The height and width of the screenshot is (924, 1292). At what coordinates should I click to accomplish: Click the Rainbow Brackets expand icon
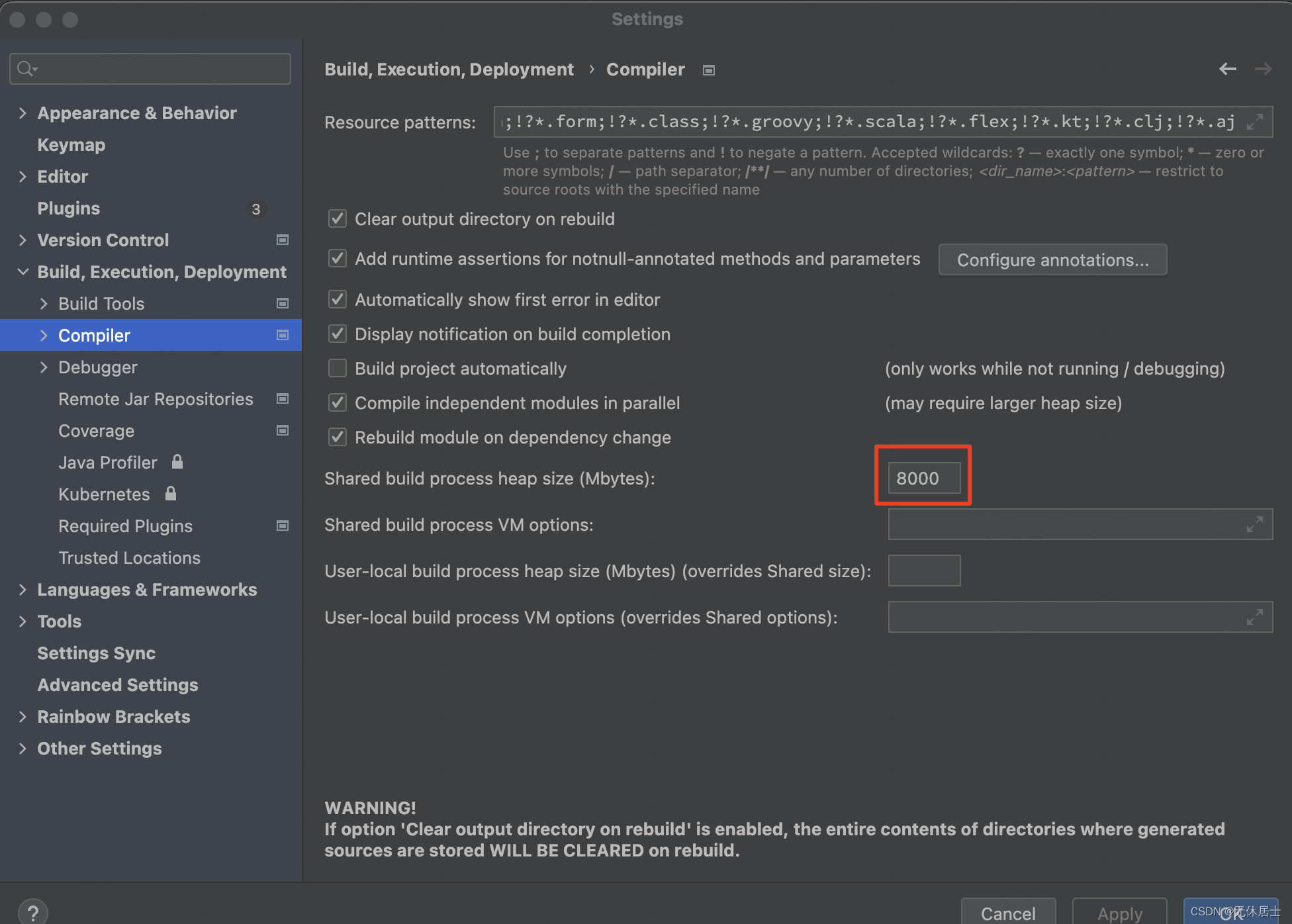click(x=22, y=717)
